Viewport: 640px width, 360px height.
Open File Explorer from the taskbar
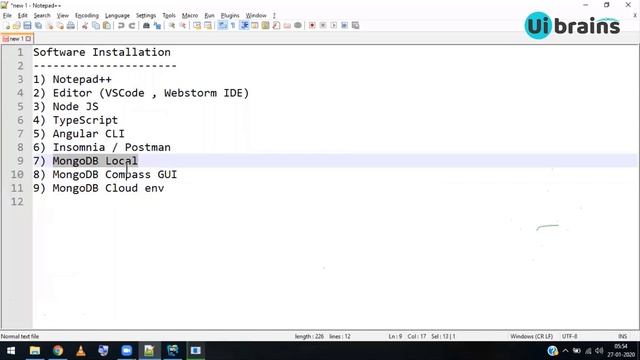tap(35, 351)
